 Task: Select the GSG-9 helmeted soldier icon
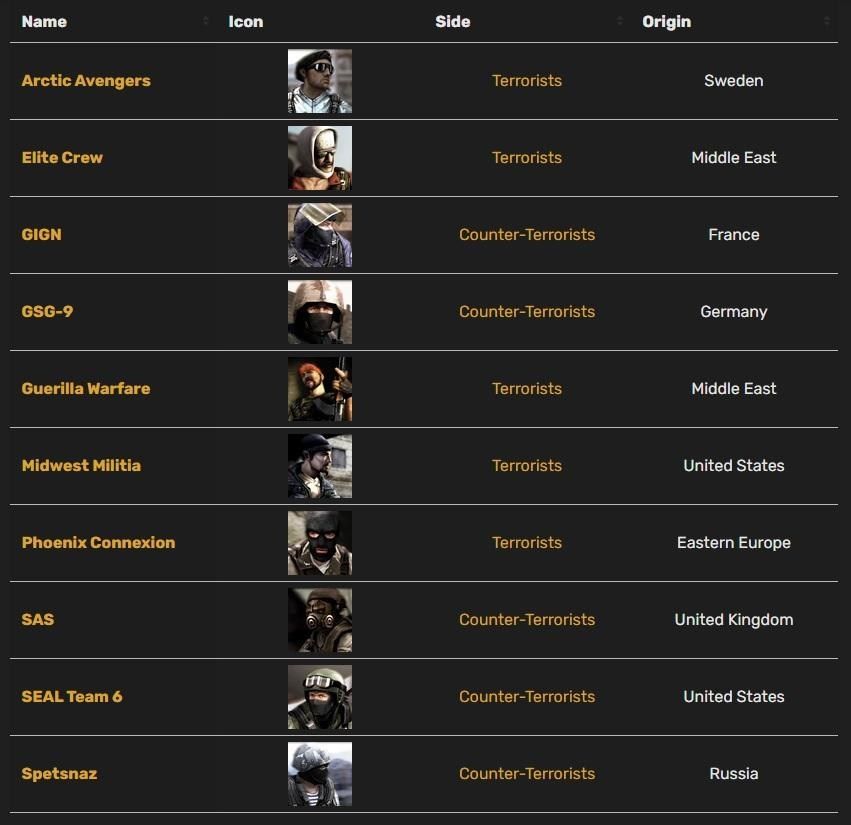320,312
